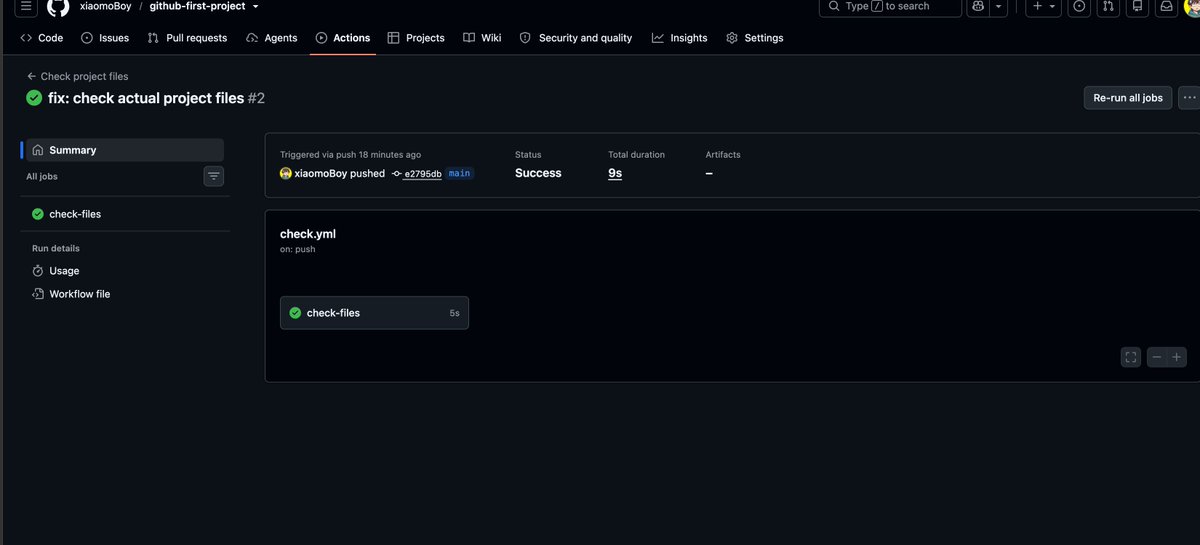Switch to the Agents tab
1200x545 pixels.
click(272, 38)
